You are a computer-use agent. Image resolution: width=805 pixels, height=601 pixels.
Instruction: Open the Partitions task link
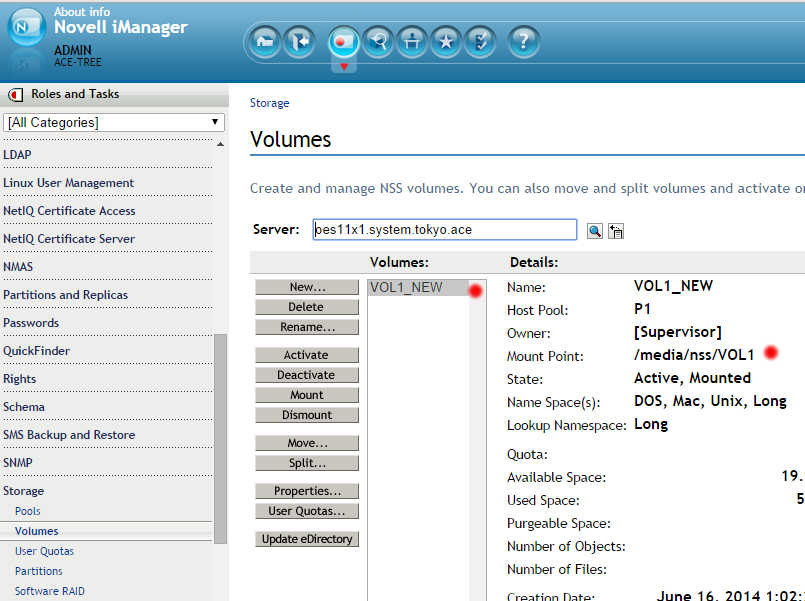(x=39, y=571)
